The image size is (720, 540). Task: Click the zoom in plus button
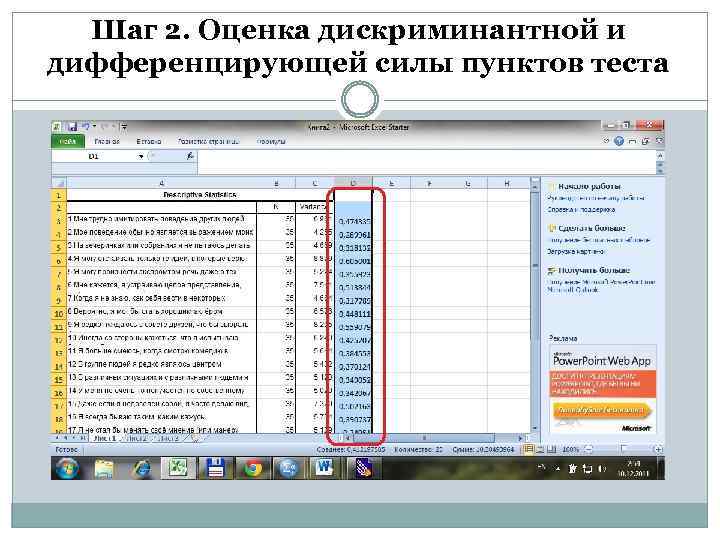[658, 449]
